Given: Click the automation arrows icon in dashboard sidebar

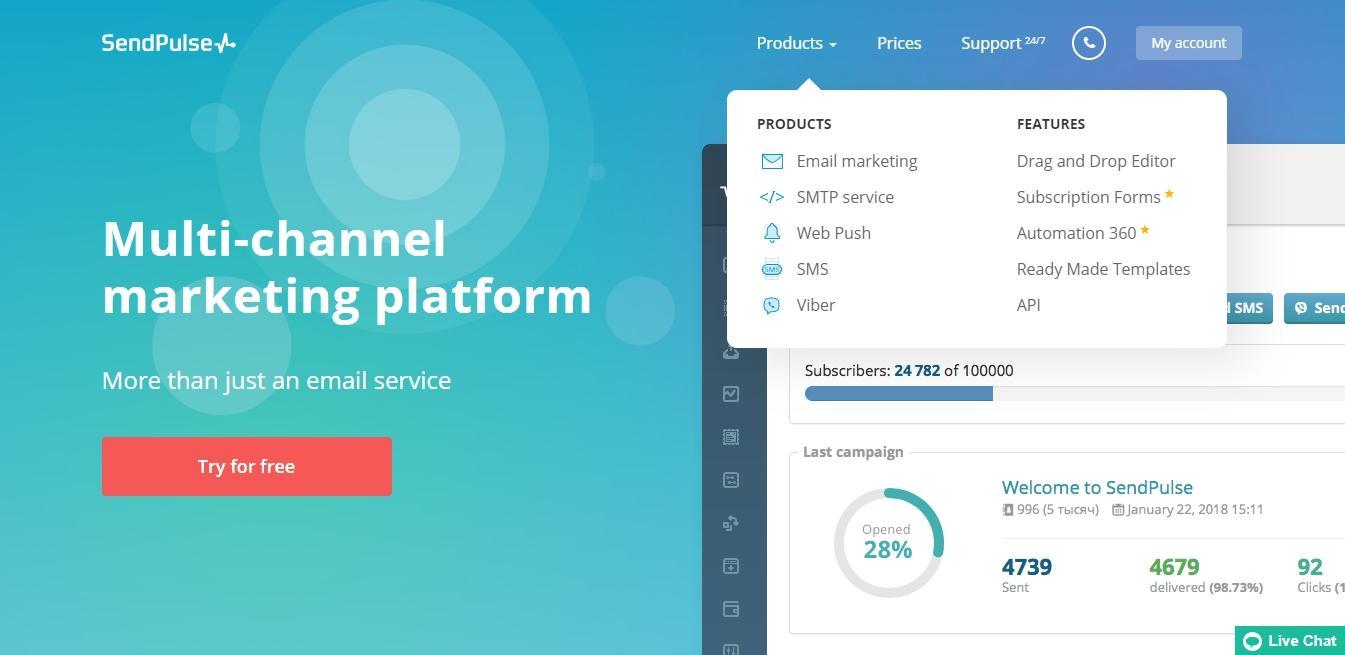Looking at the screenshot, I should [x=731, y=523].
